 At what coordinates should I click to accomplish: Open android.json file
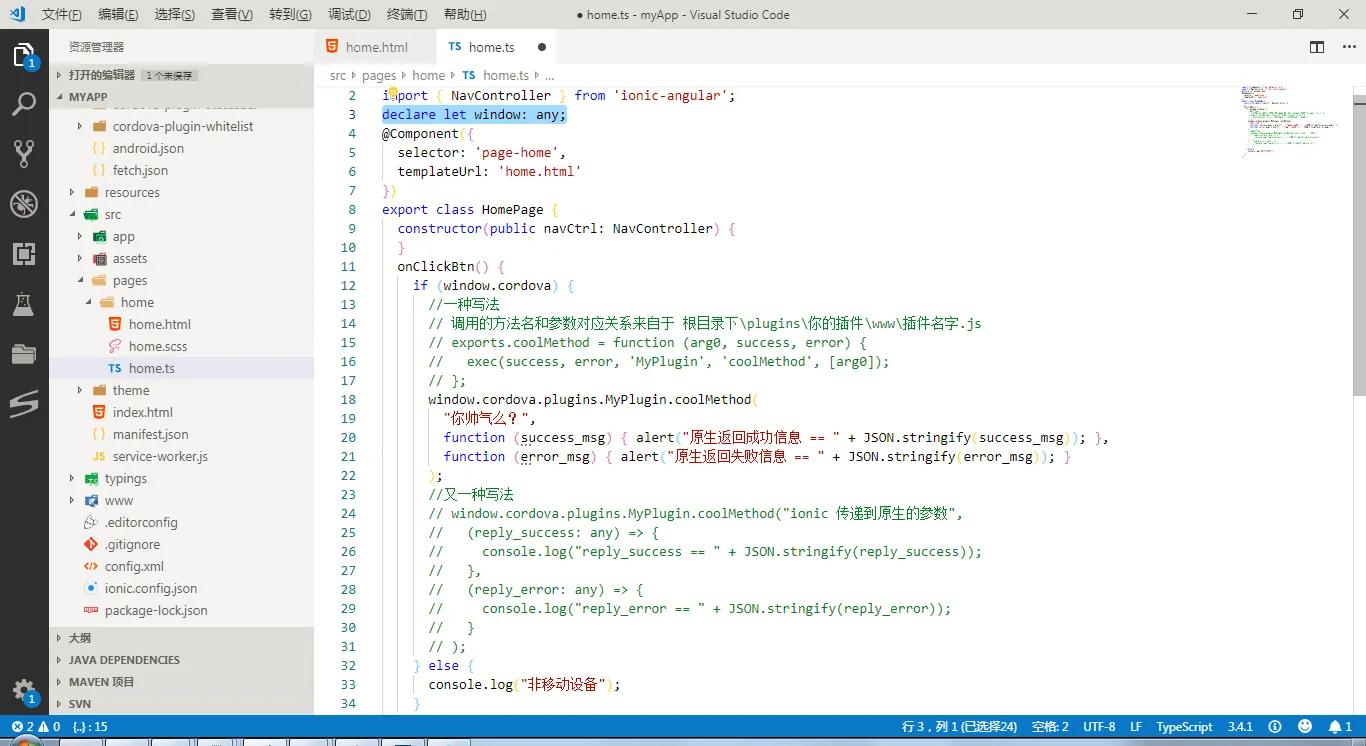[182, 148]
